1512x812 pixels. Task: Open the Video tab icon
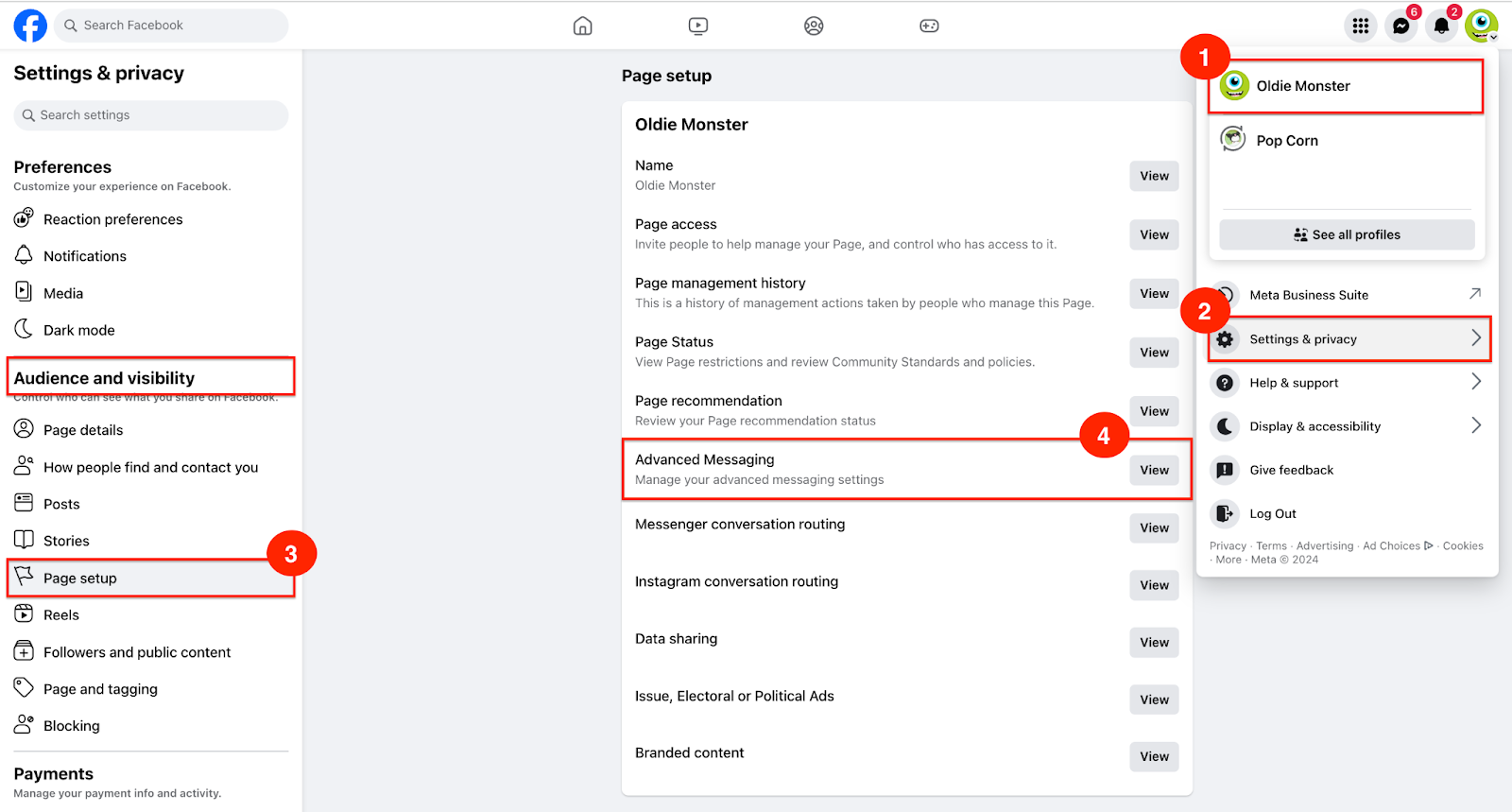tap(698, 26)
